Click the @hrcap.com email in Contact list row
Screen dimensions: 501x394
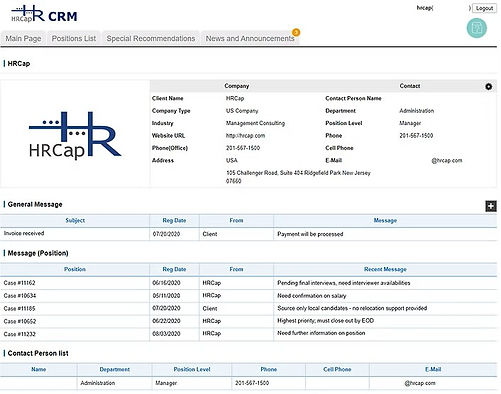[420, 383]
